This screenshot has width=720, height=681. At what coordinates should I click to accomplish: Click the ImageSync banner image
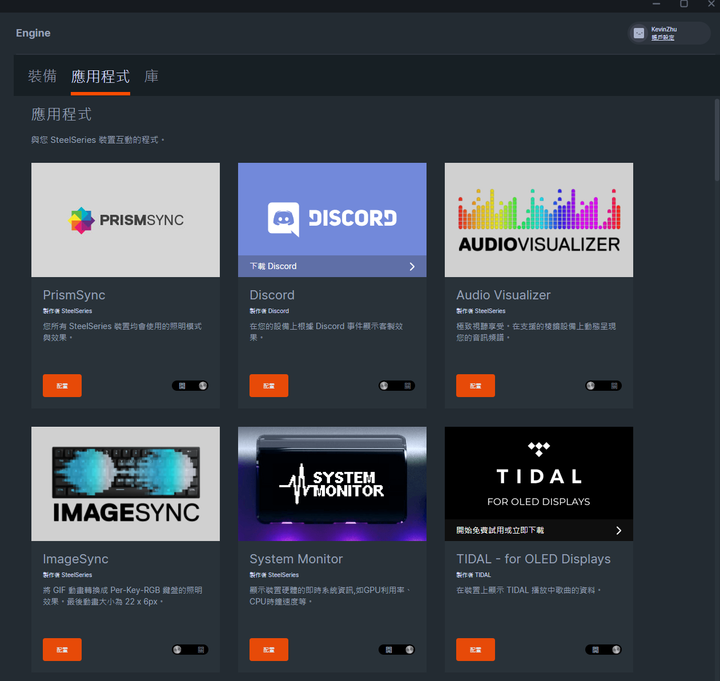[125, 484]
